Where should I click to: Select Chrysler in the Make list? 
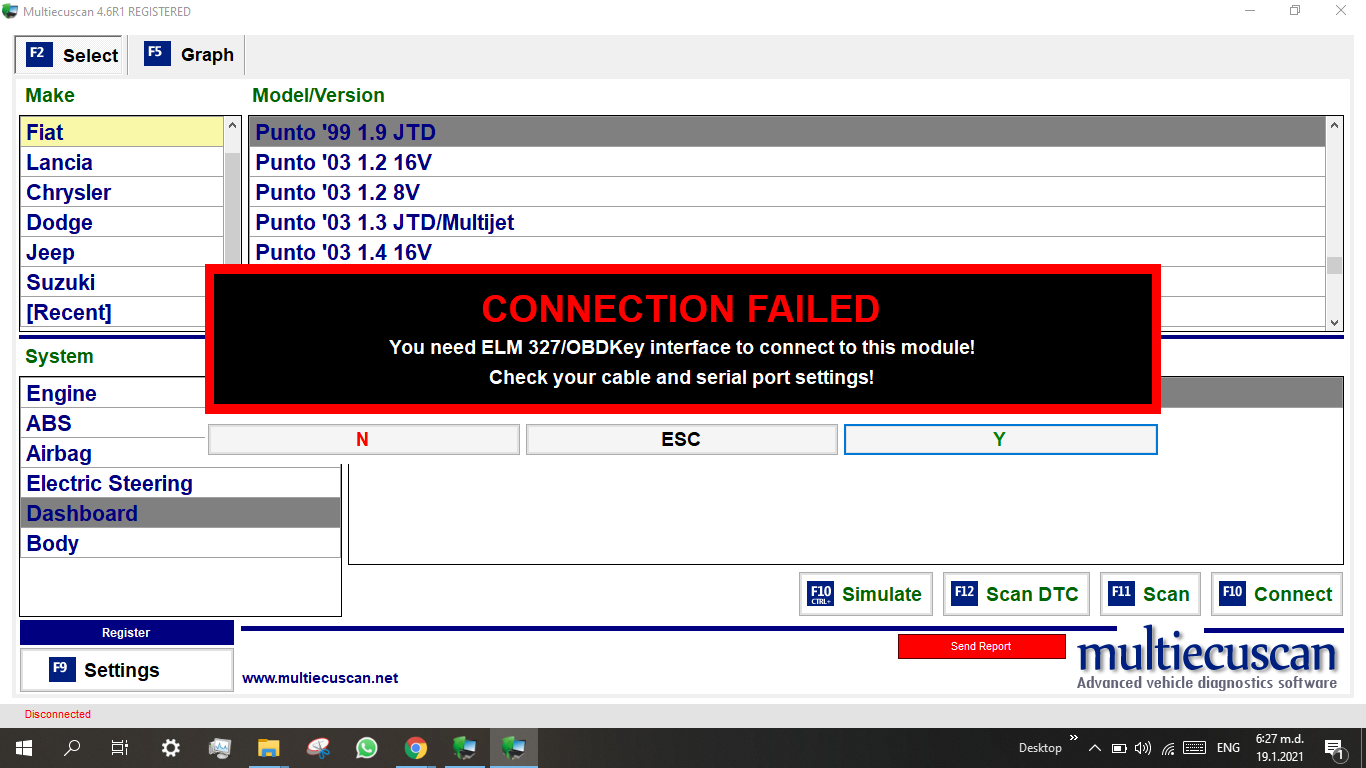pos(122,192)
